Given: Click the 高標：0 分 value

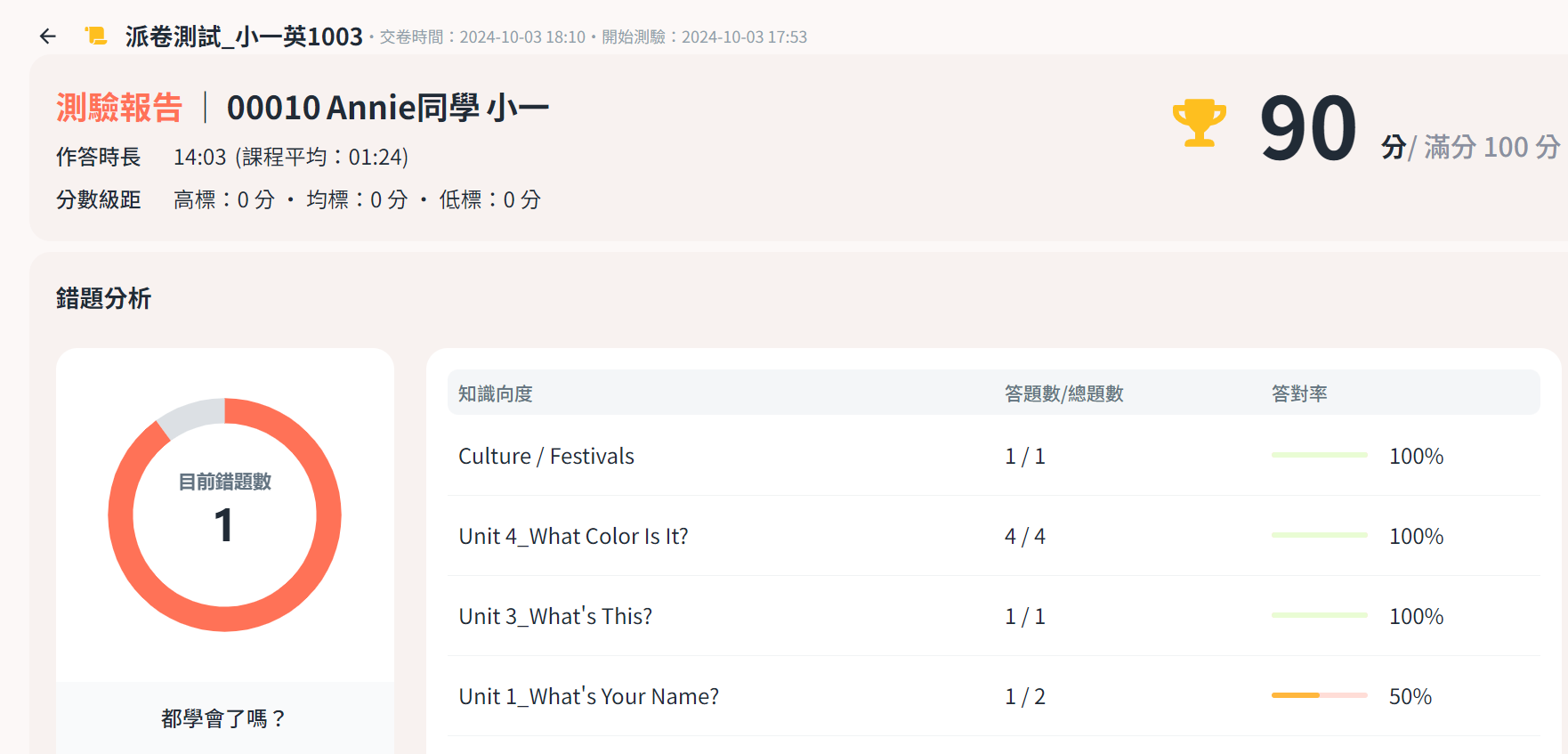Looking at the screenshot, I should tap(224, 199).
